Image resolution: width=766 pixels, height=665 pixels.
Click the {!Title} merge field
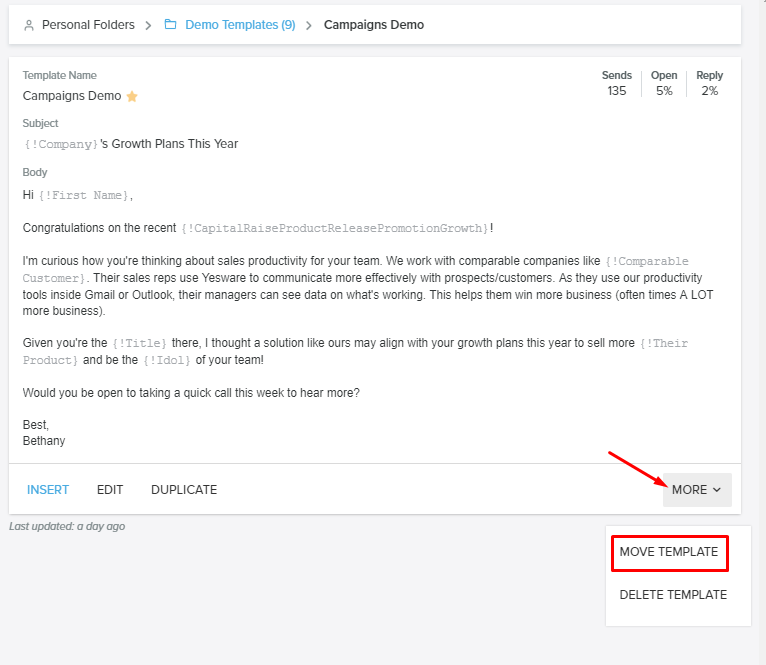click(139, 344)
